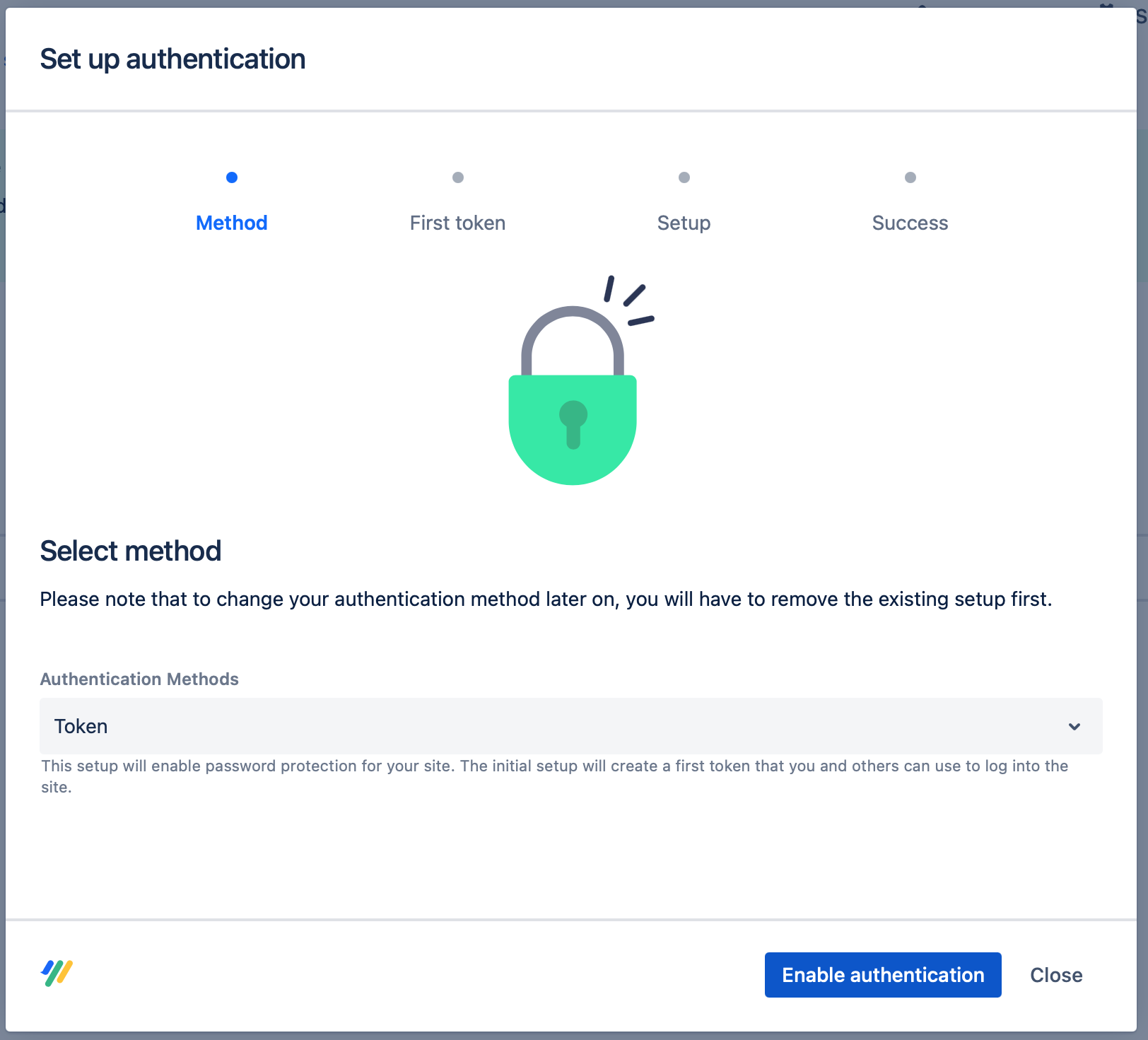Click the note about changing authentication method
The height and width of the screenshot is (1040, 1148).
pos(546,599)
